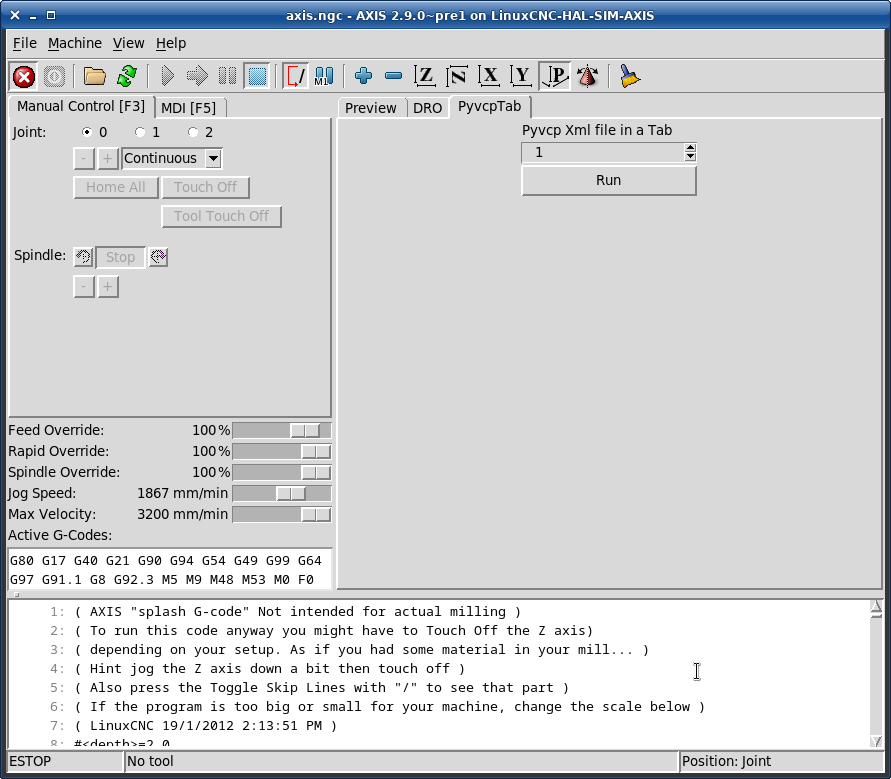Reload the current file
This screenshot has height=779, width=891.
tap(127, 76)
